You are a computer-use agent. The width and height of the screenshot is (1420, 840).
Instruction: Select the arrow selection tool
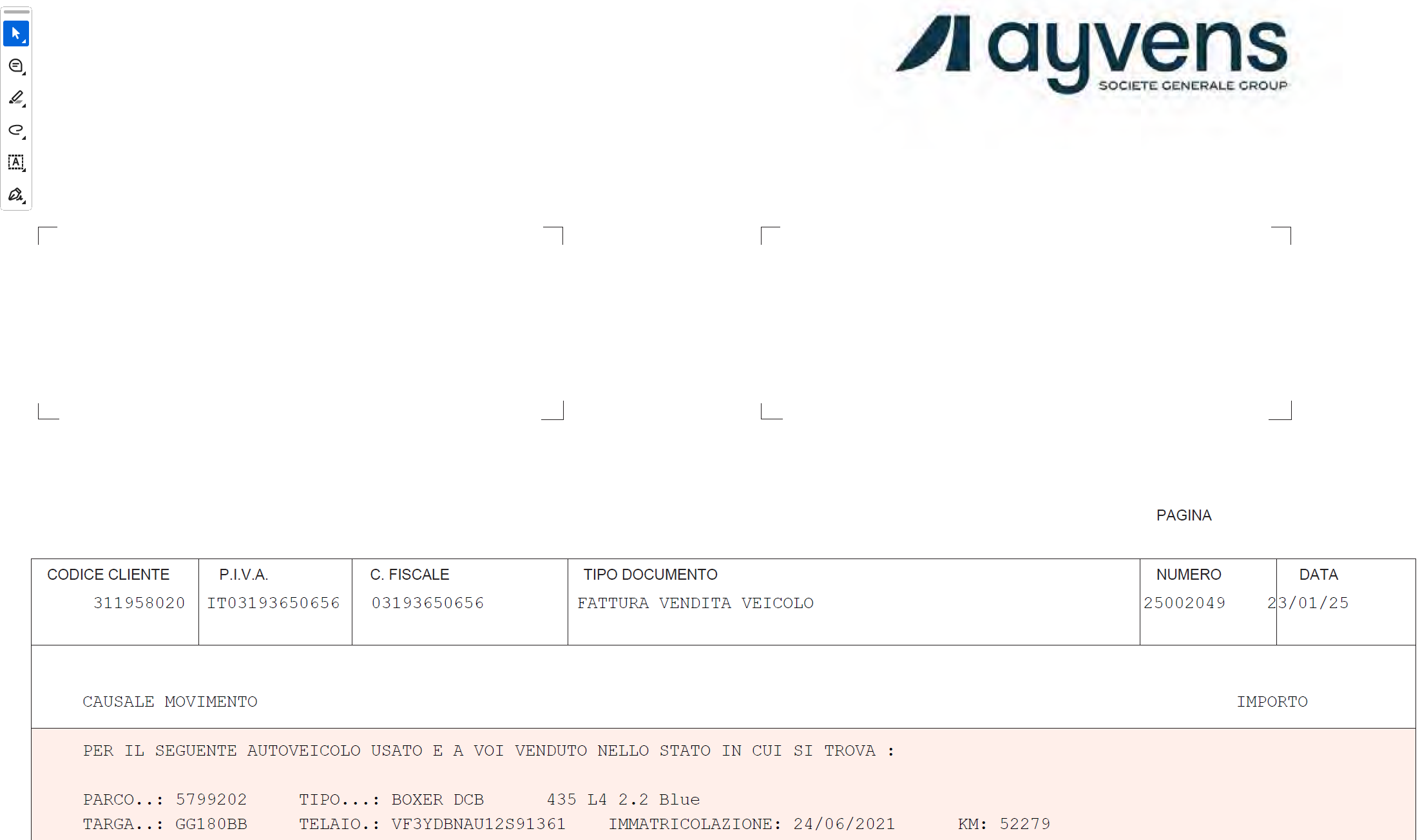16,33
